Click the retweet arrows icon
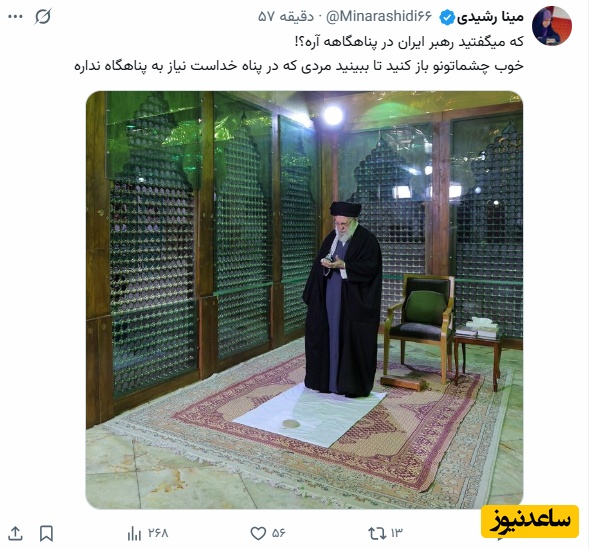This screenshot has width=590, height=549. click(377, 533)
